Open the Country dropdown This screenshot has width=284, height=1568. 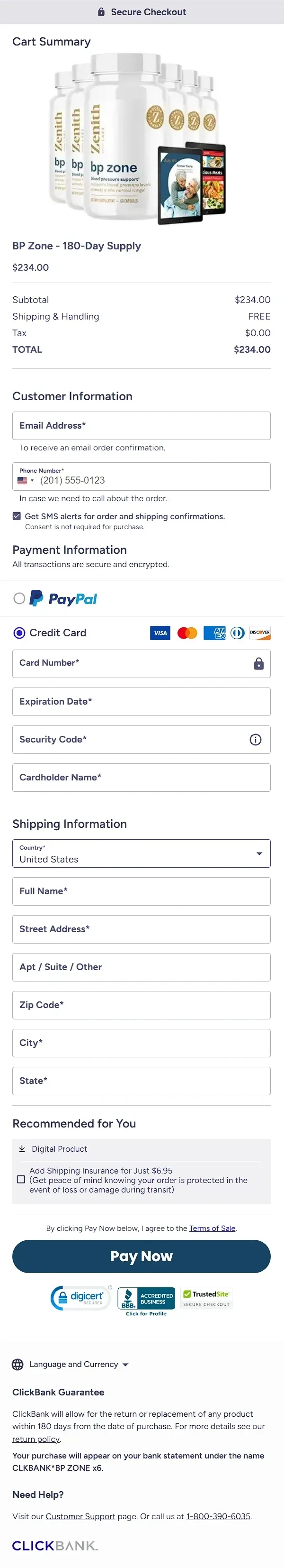pos(141,853)
